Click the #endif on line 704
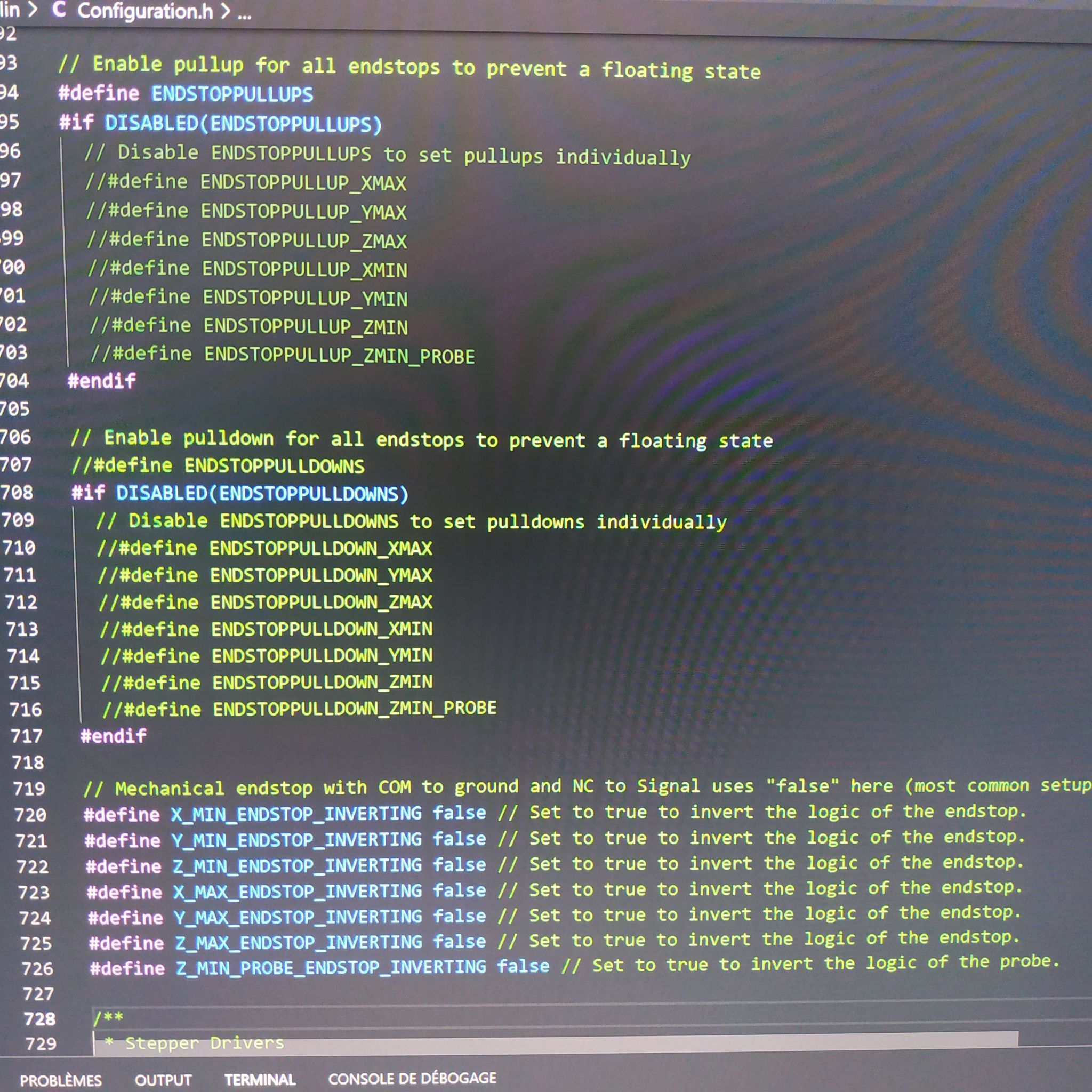Viewport: 1092px width, 1092px height. coord(102,380)
